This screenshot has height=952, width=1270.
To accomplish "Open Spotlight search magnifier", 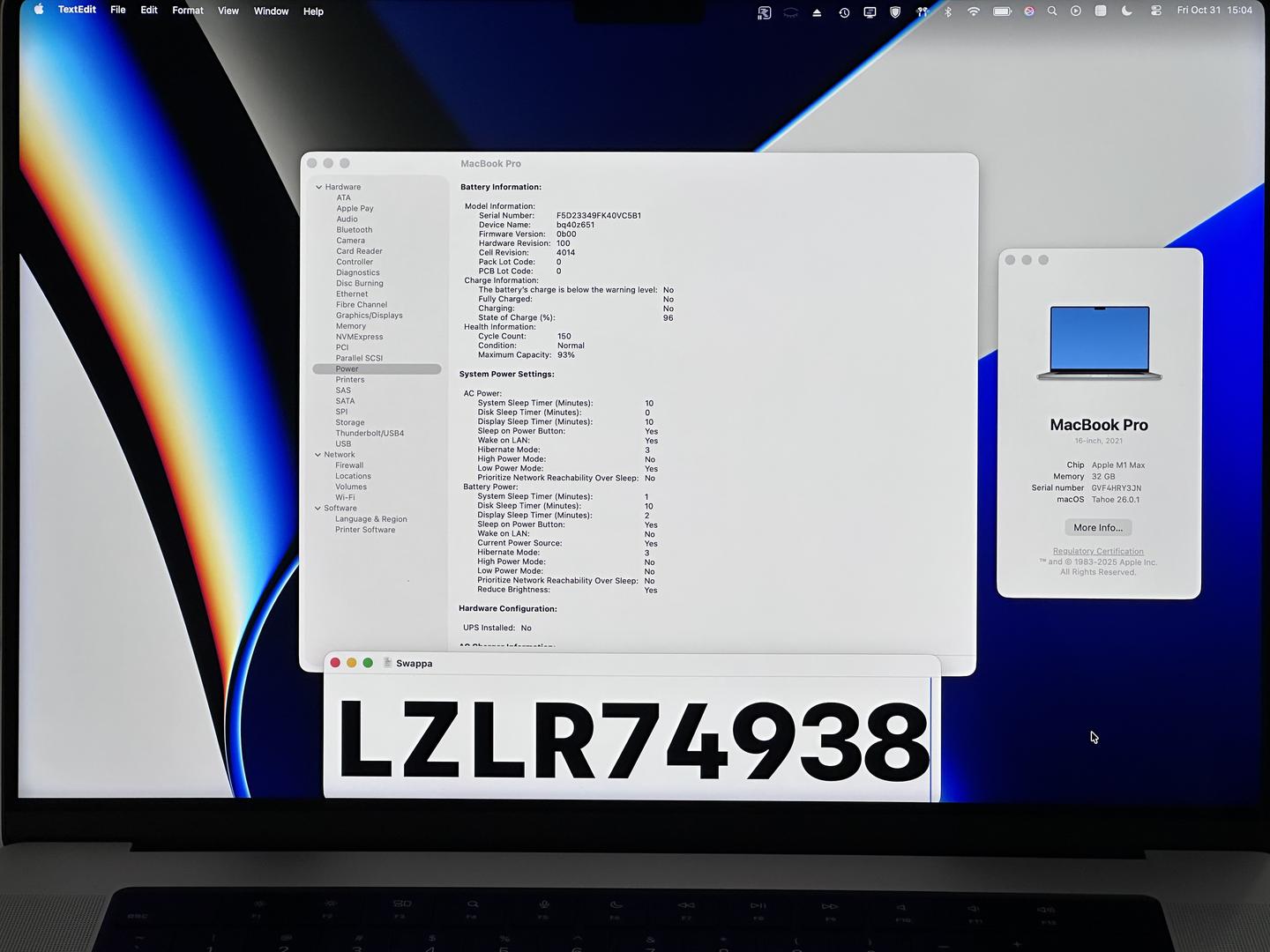I will (x=1052, y=11).
